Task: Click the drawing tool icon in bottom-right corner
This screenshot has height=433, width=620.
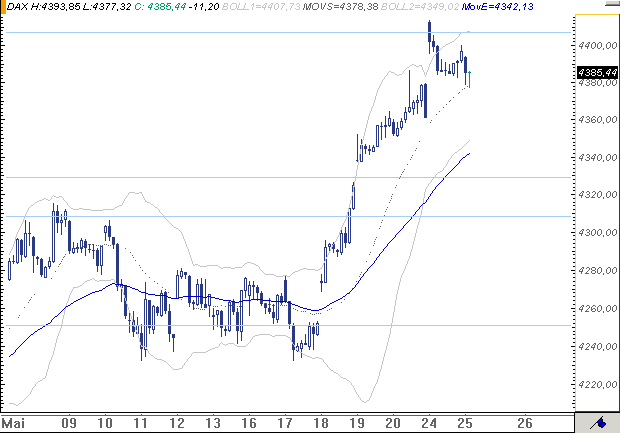Action: pyautogui.click(x=598, y=424)
